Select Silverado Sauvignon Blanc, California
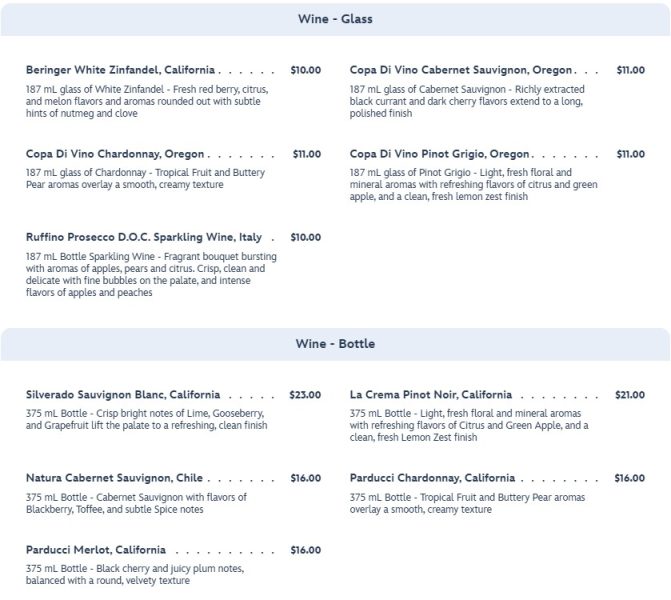671x600 pixels. 123,394
